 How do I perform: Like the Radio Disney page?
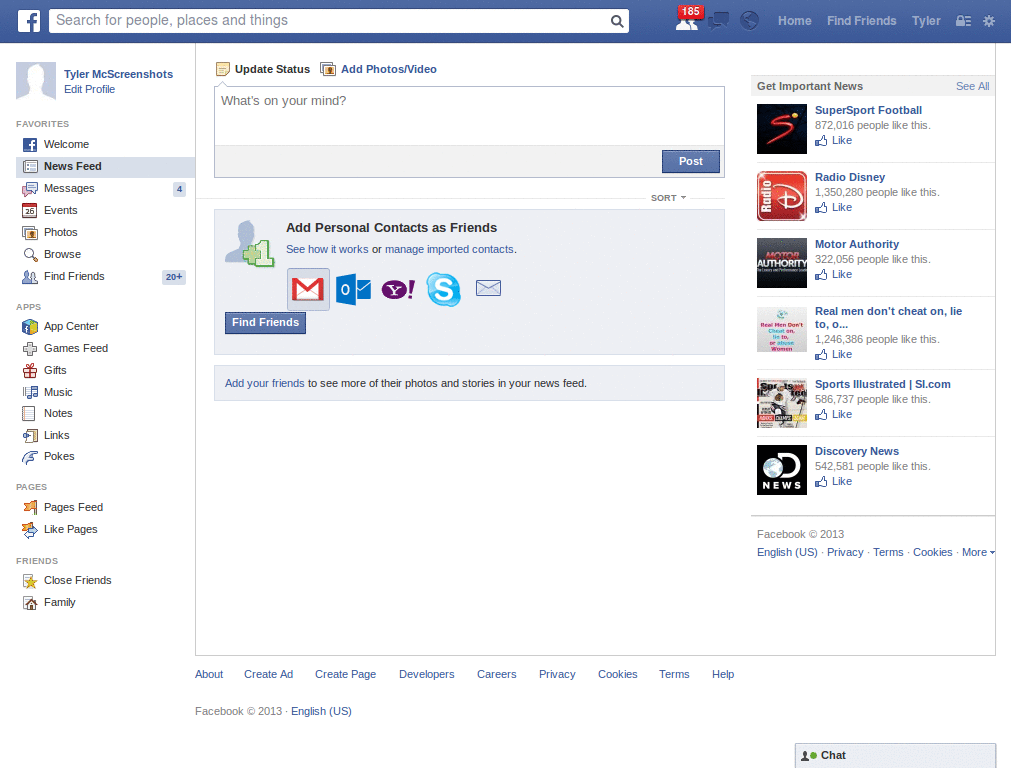pos(832,207)
